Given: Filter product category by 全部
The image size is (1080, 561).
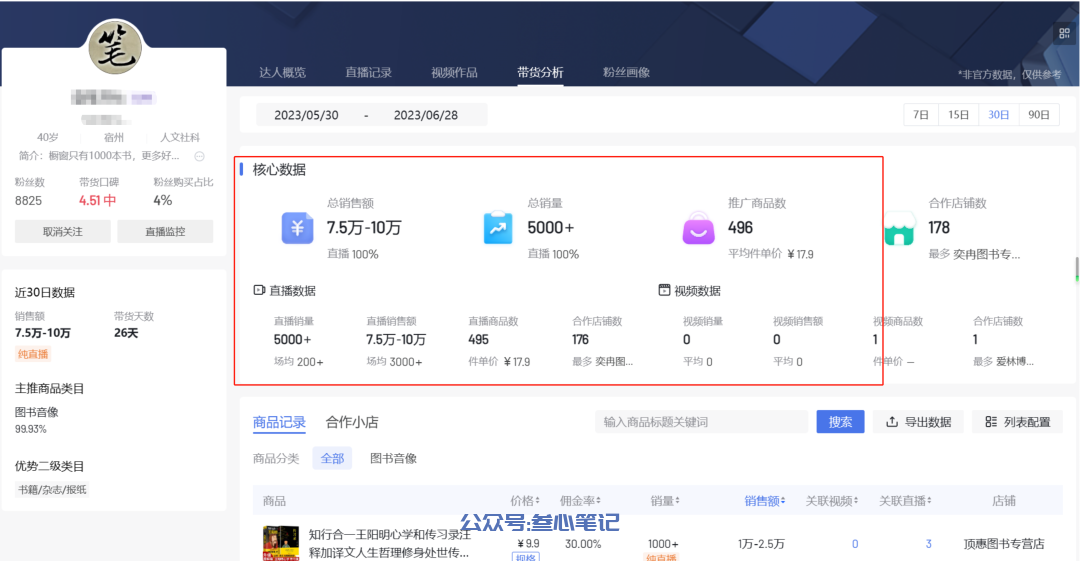Looking at the screenshot, I should tap(332, 458).
